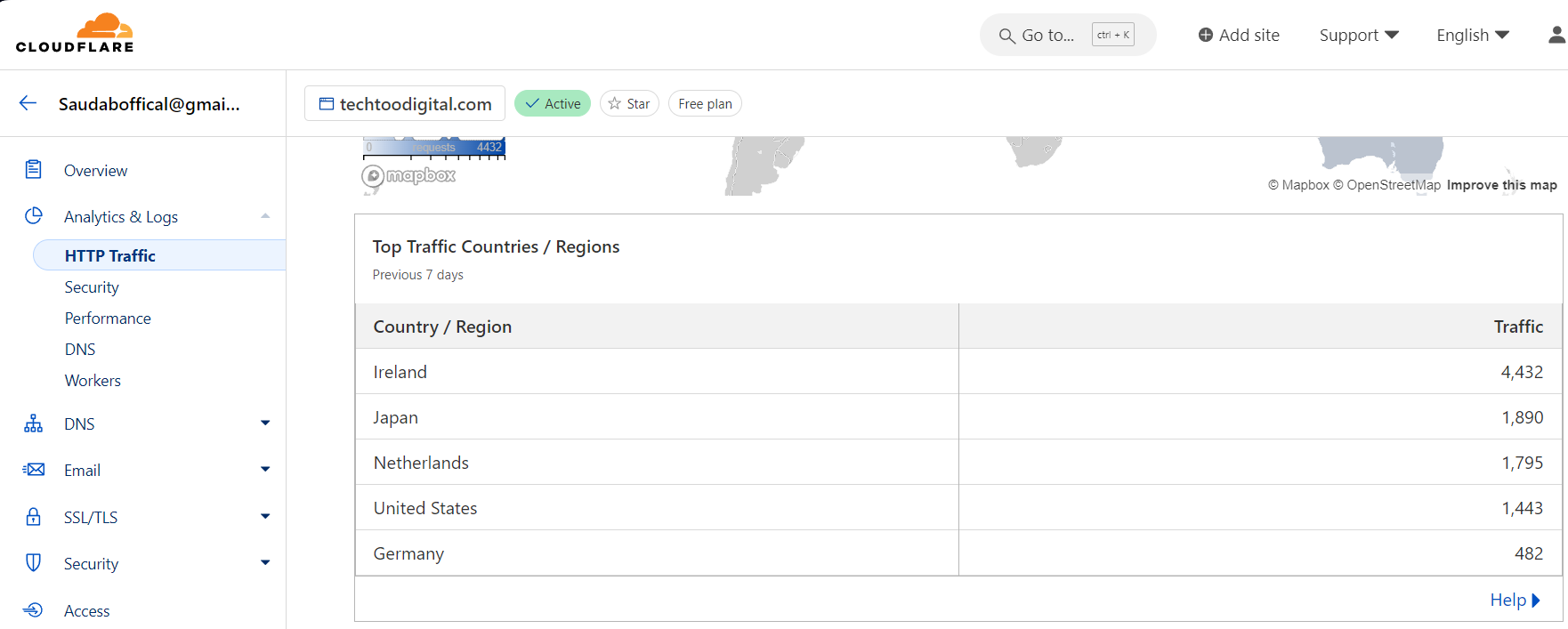Click the requests color scale legend
Image resolution: width=1568 pixels, height=629 pixels.
[x=434, y=148]
